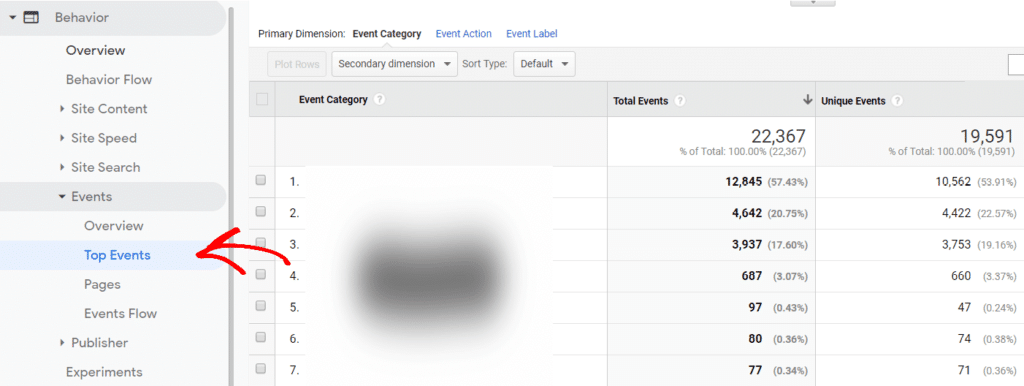Click help icon beside Event Category header
The height and width of the screenshot is (386, 1024).
[379, 100]
